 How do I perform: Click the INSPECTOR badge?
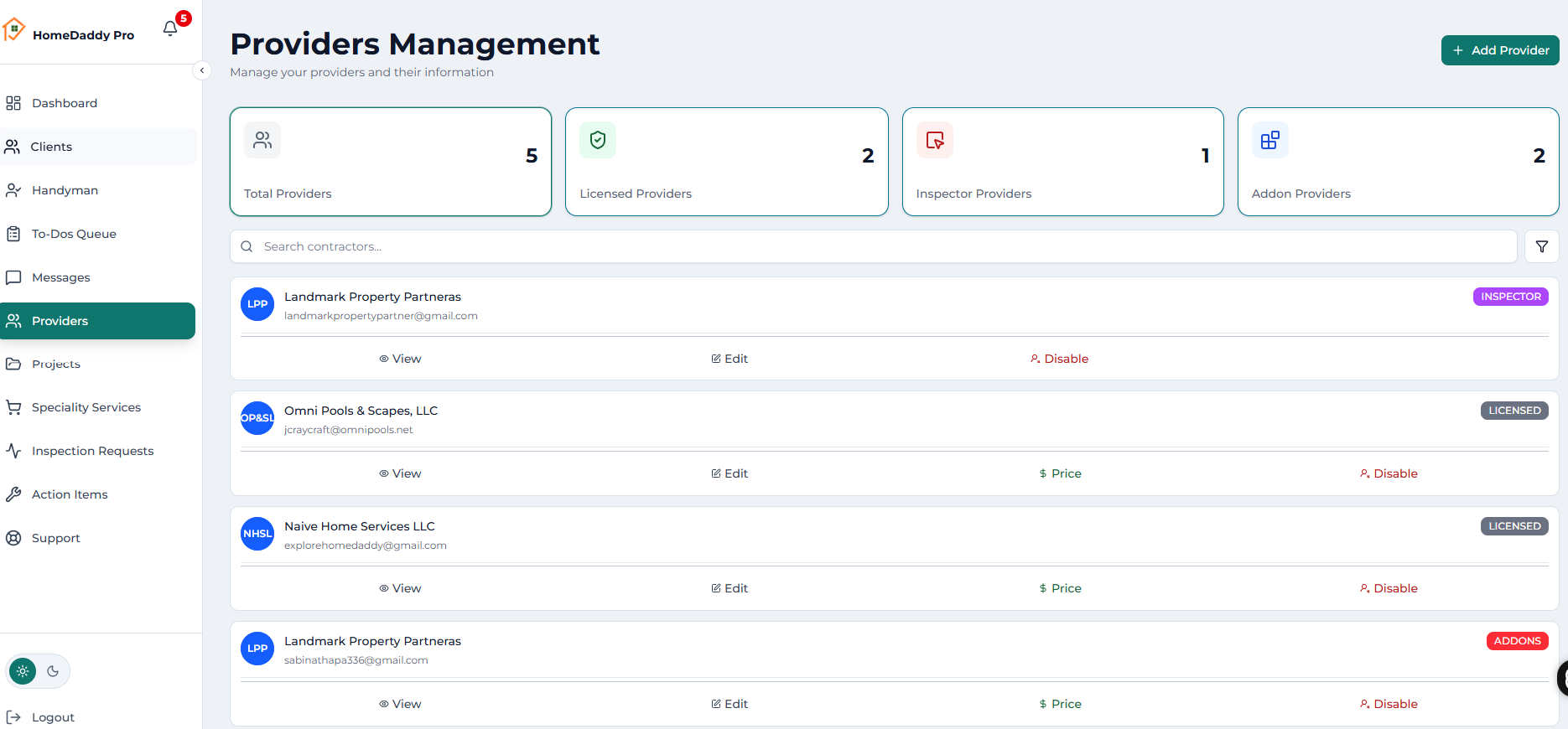click(1511, 297)
